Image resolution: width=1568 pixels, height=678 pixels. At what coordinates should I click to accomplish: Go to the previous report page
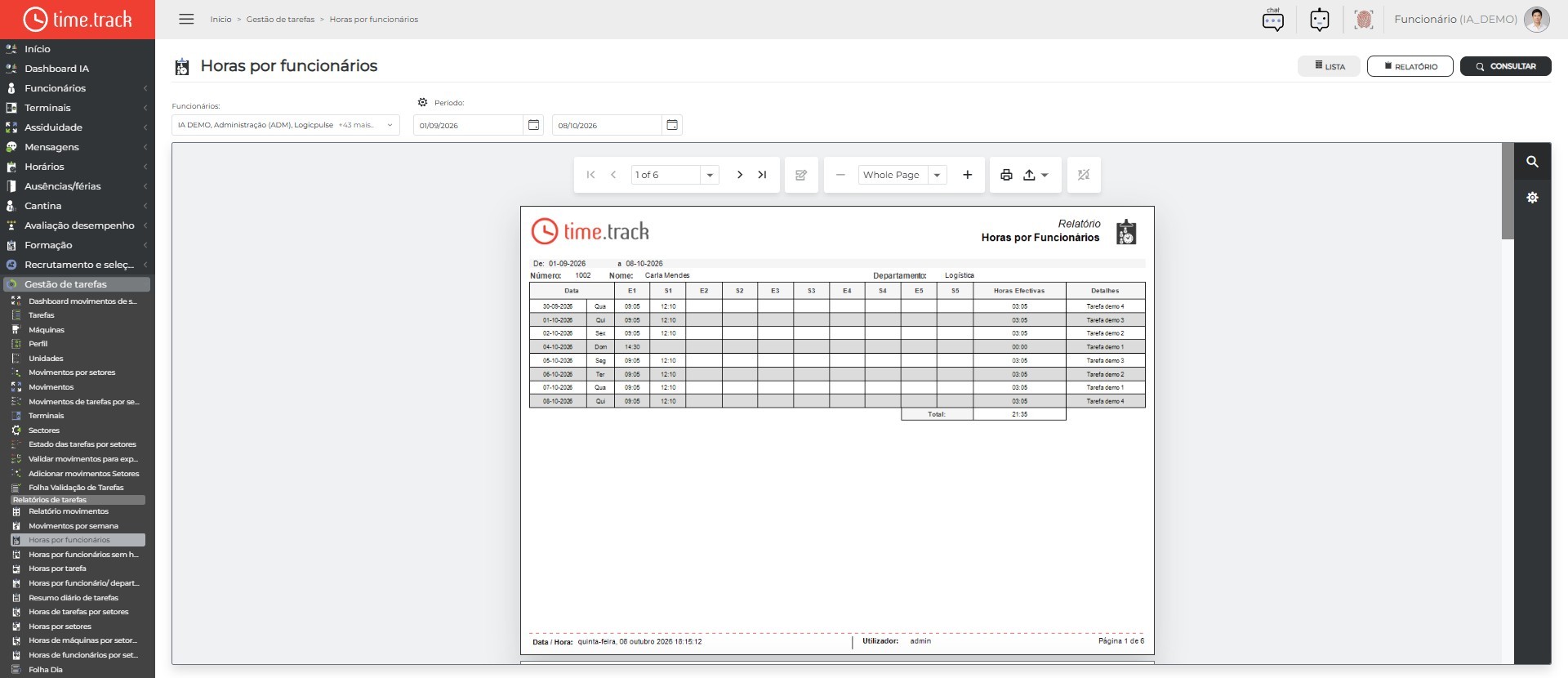613,175
